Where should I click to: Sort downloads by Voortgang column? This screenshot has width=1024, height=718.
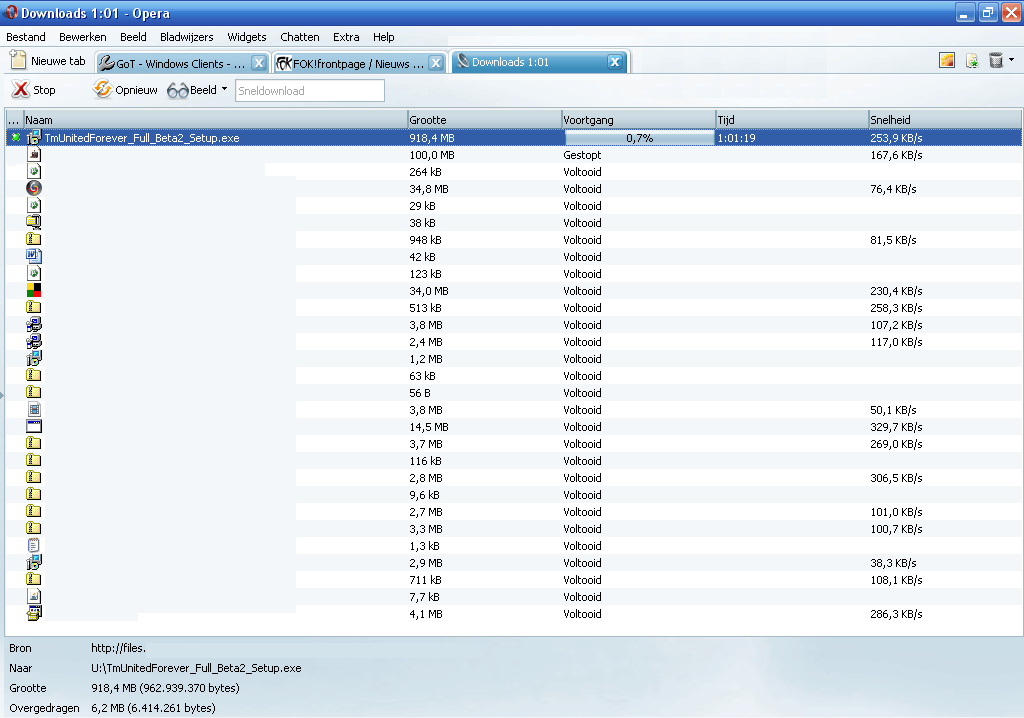[x=638, y=120]
